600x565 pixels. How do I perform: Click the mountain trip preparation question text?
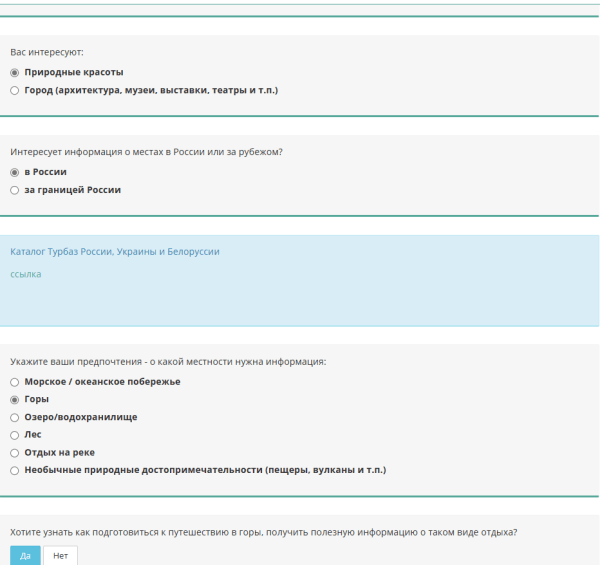coord(263,533)
